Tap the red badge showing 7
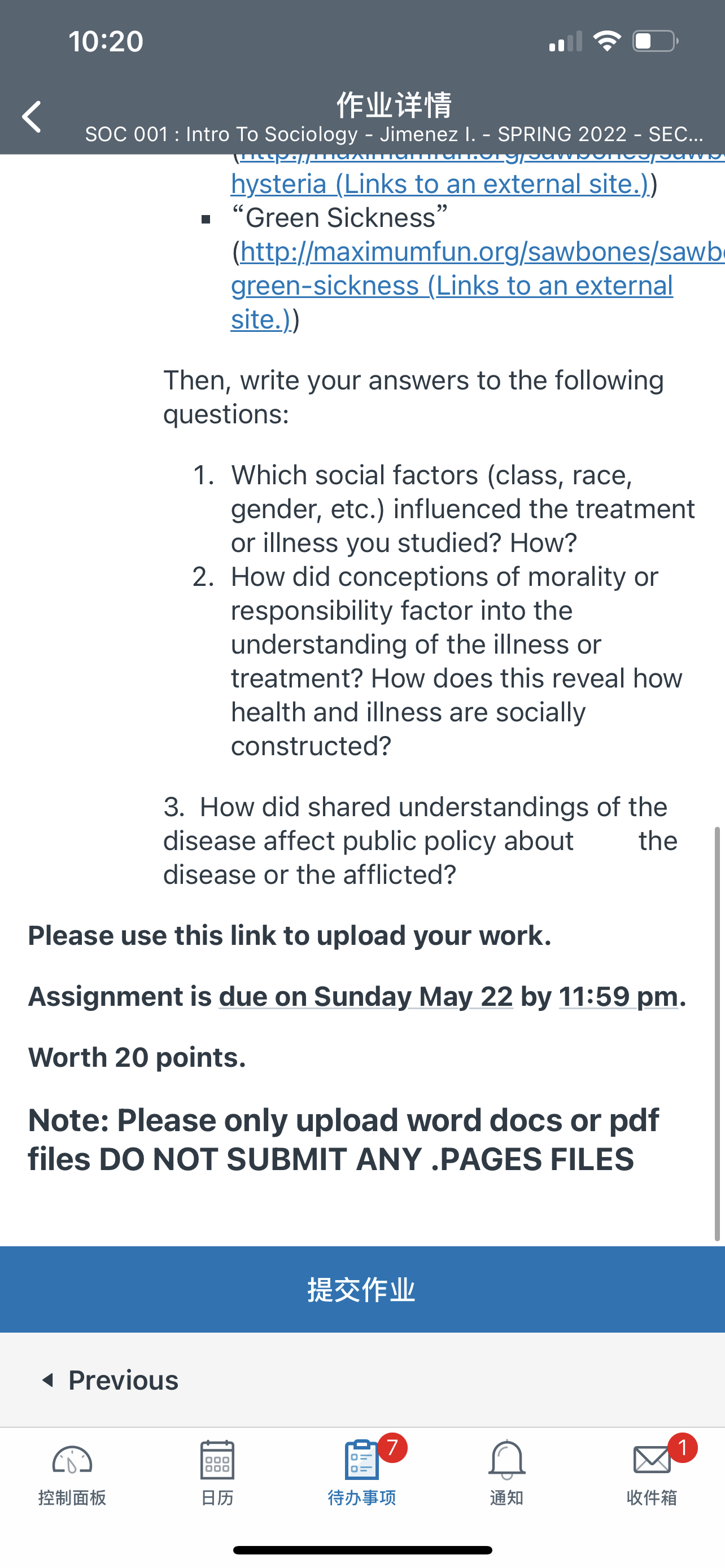This screenshot has width=725, height=1568. [x=392, y=1447]
